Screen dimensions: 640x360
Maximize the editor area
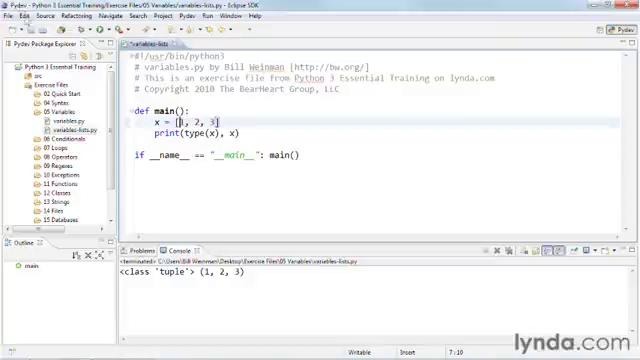click(x=632, y=42)
